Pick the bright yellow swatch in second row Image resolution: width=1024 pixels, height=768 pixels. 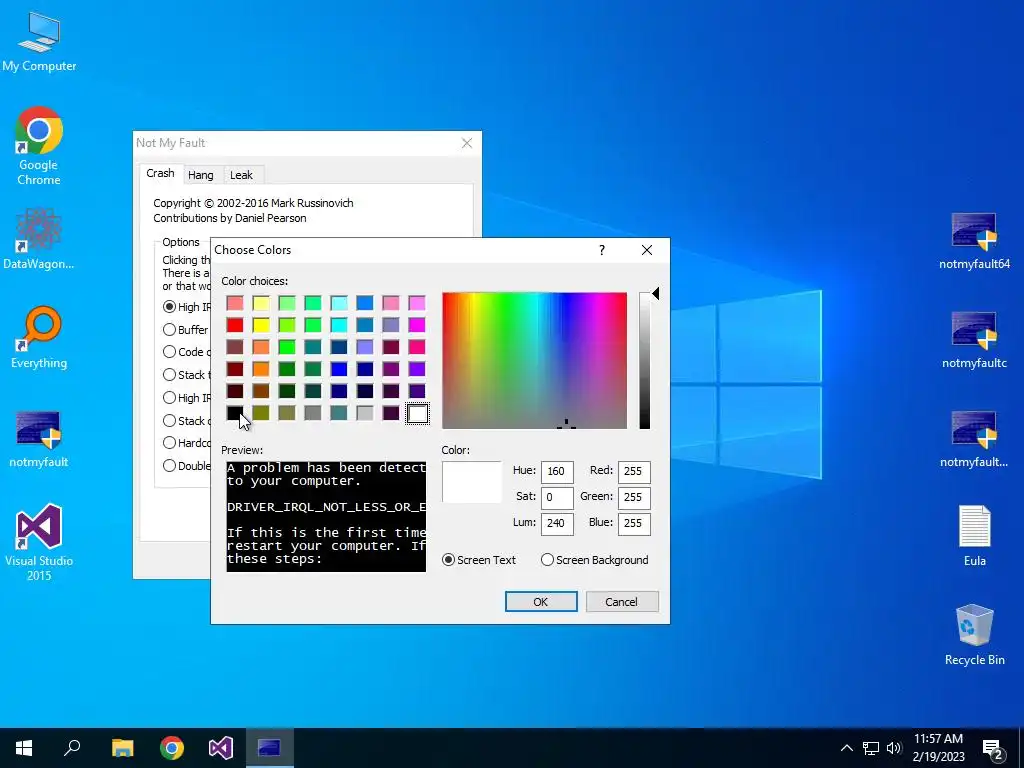point(261,325)
